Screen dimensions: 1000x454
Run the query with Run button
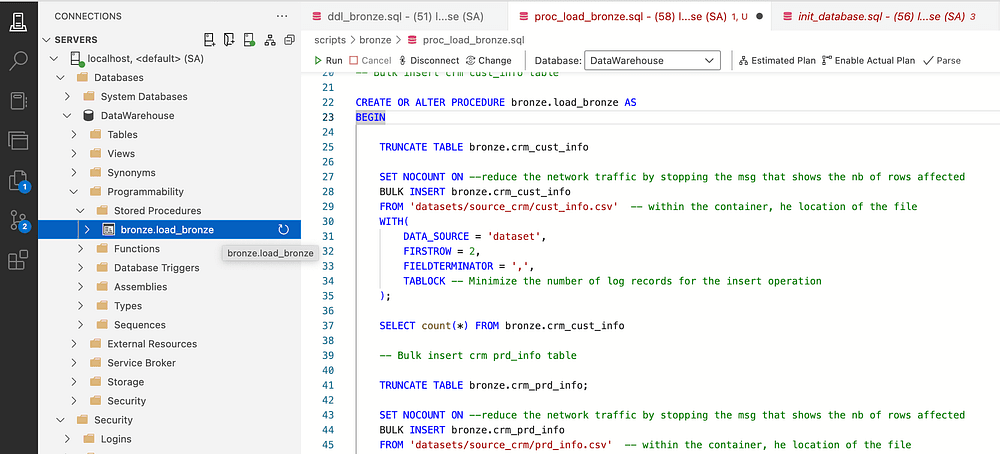click(329, 61)
